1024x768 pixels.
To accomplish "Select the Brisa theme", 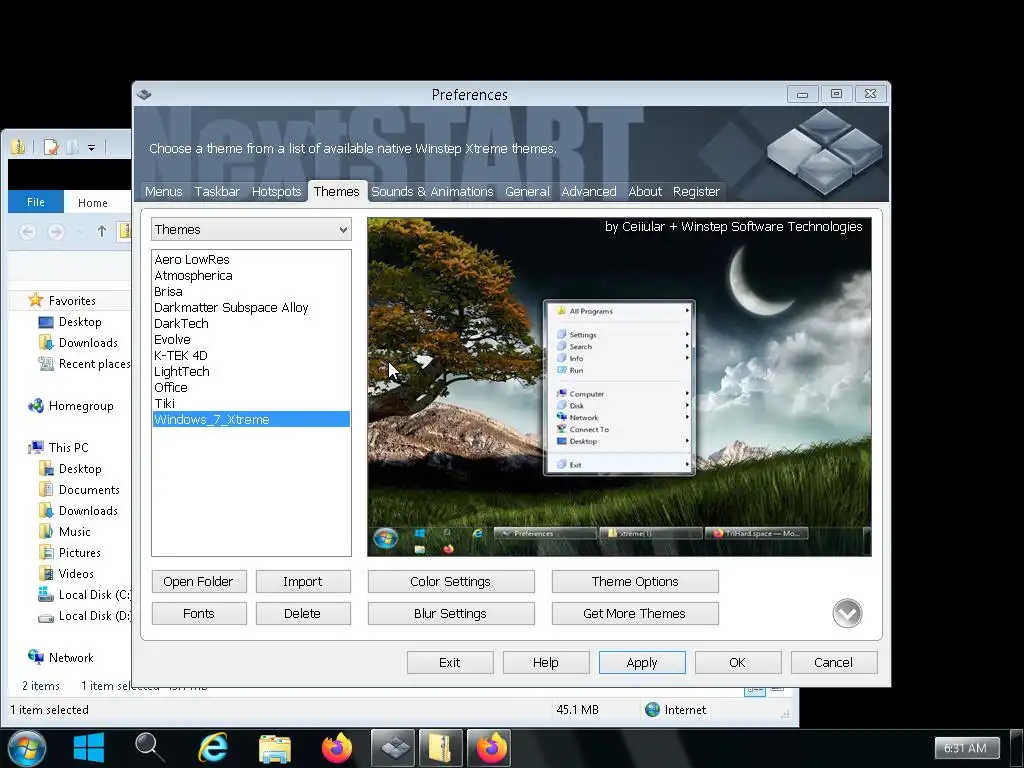I will coord(251,291).
